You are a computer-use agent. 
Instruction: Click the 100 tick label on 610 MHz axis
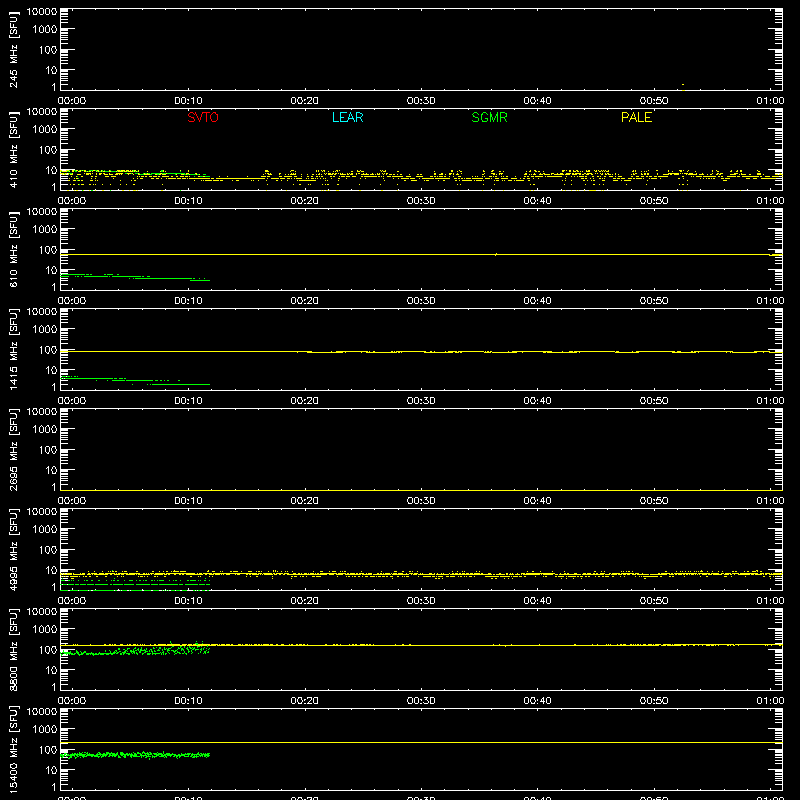(x=48, y=250)
